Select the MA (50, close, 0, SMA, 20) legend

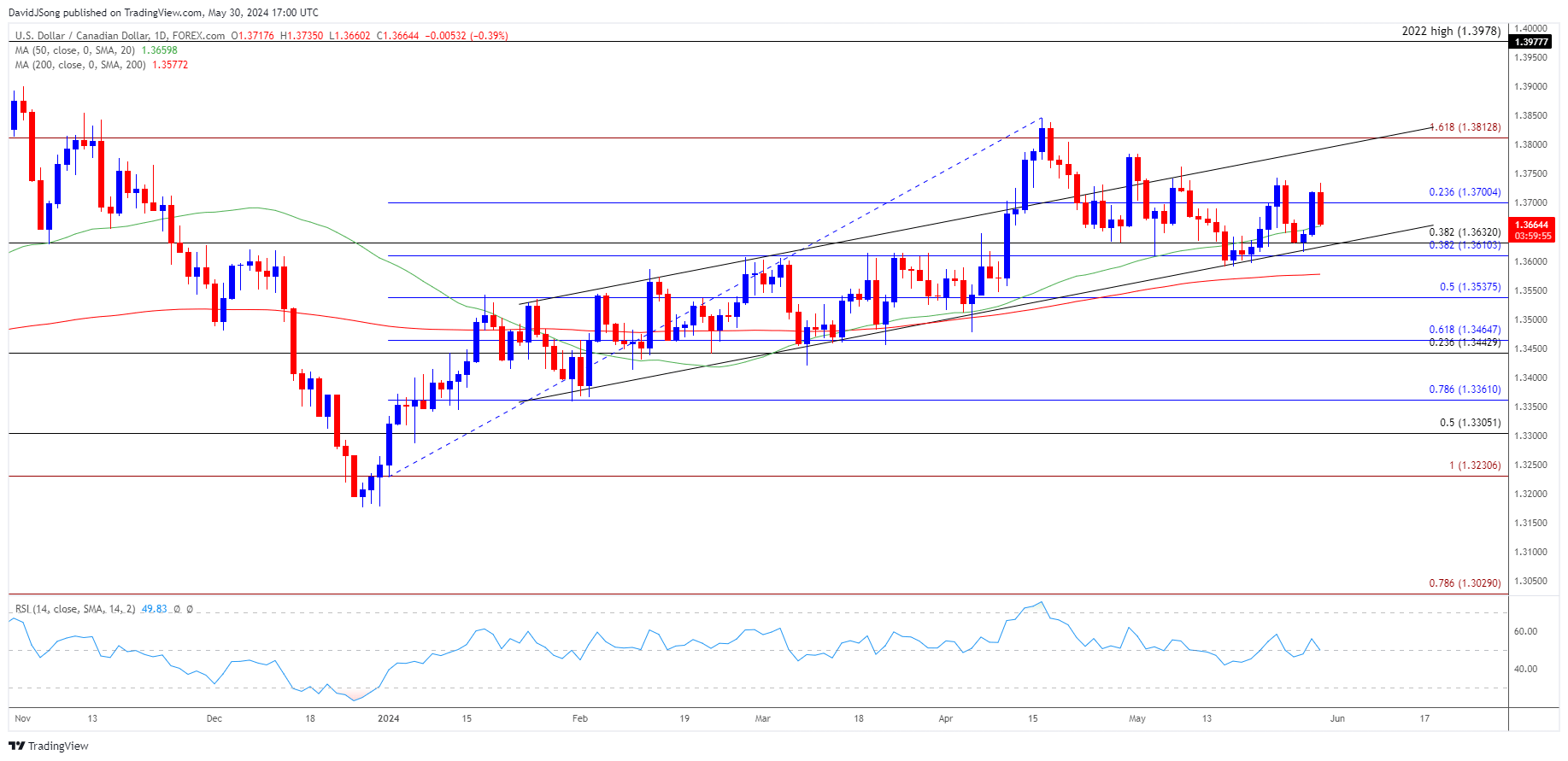[75, 50]
